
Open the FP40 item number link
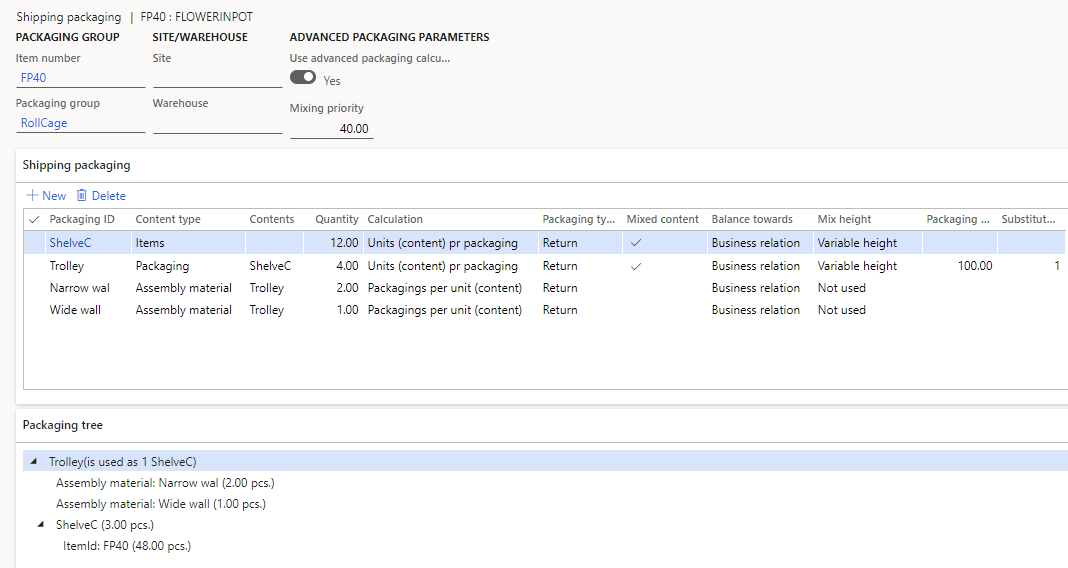(x=33, y=78)
